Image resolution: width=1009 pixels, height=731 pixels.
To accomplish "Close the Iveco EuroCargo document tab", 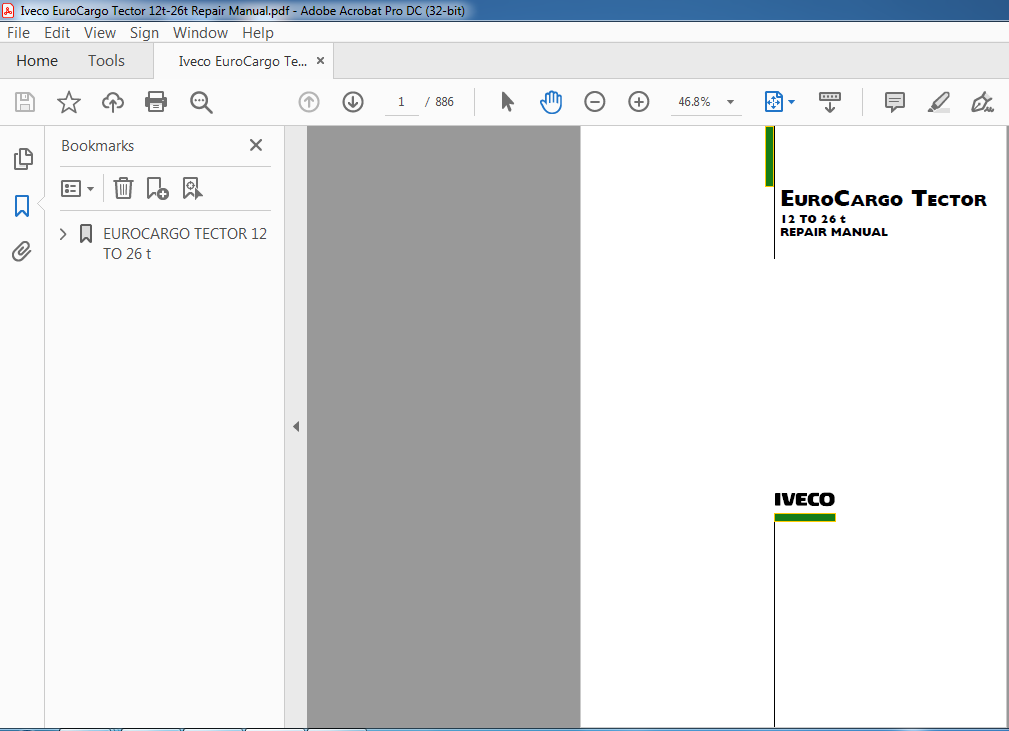I will pyautogui.click(x=320, y=60).
